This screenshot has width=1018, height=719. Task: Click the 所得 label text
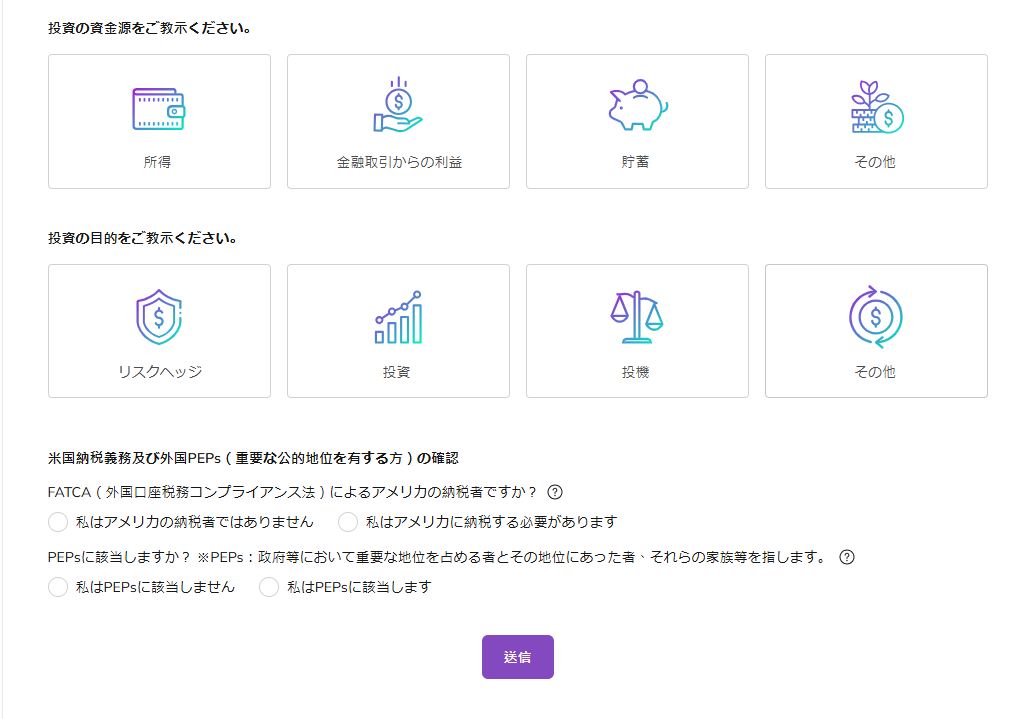click(x=158, y=162)
